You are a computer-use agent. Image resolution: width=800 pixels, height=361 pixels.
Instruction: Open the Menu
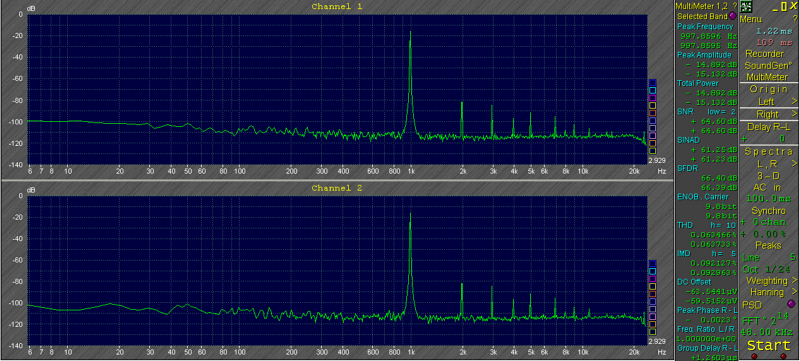tap(751, 19)
